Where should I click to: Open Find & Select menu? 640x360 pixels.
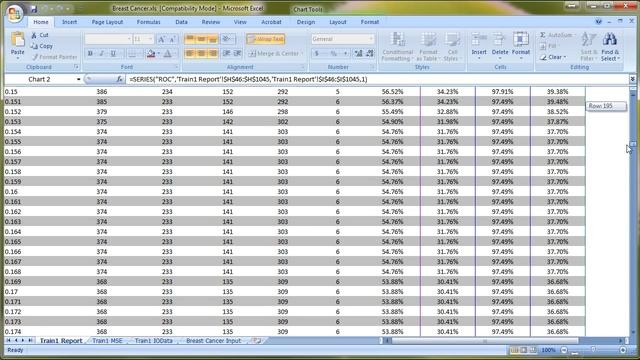[x=610, y=47]
